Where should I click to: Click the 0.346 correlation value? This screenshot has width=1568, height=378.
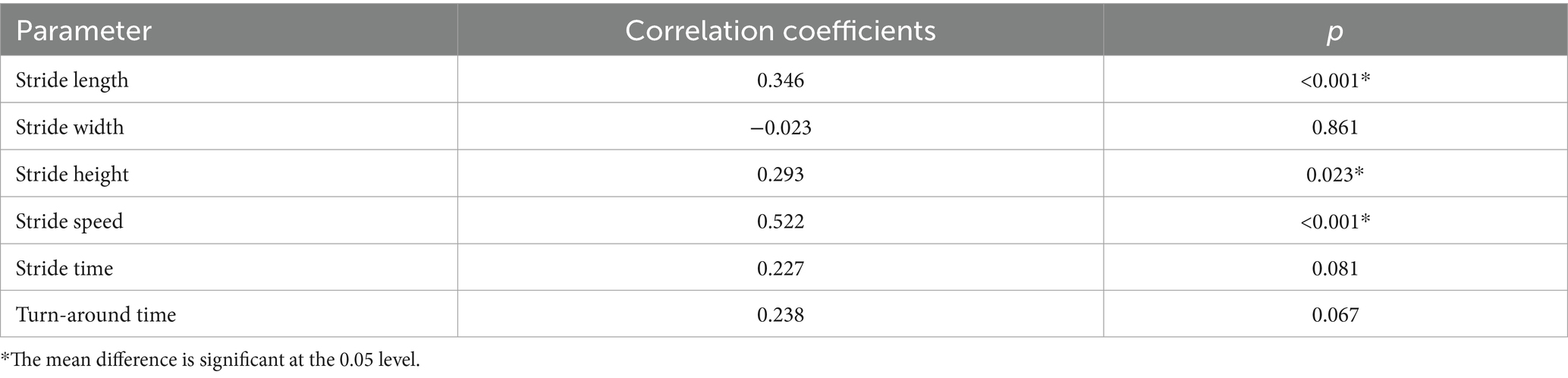pos(780,80)
